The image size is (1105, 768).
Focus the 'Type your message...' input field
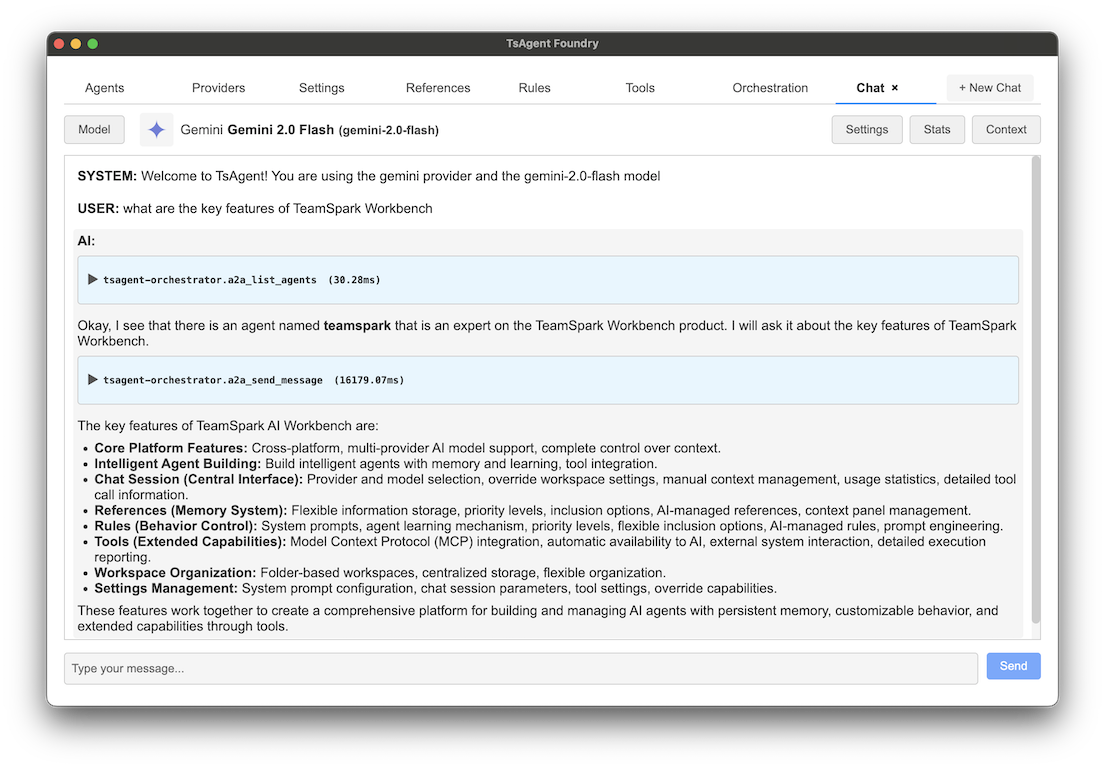coord(521,669)
